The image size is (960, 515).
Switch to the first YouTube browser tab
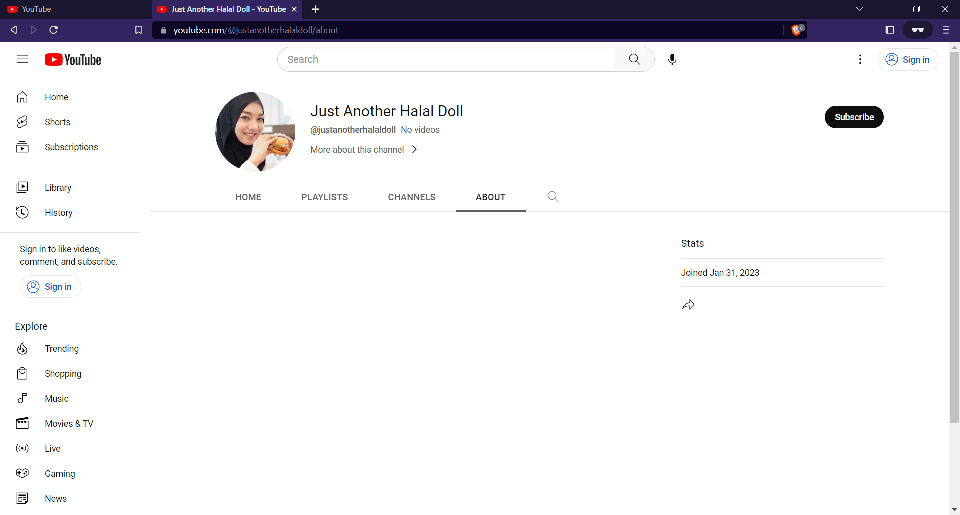(75, 9)
